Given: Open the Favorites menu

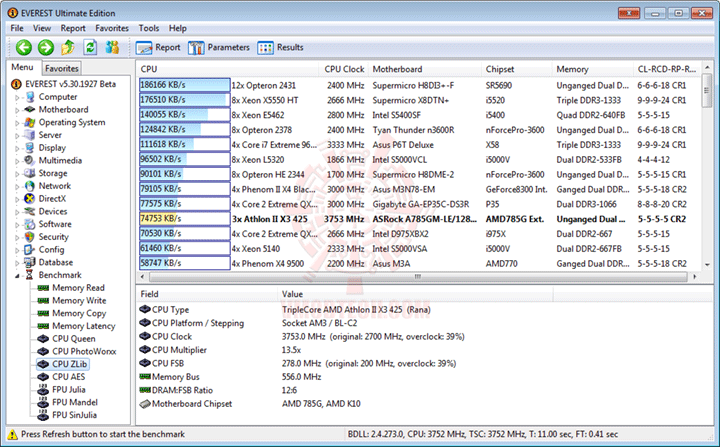Looking at the screenshot, I should (112, 28).
